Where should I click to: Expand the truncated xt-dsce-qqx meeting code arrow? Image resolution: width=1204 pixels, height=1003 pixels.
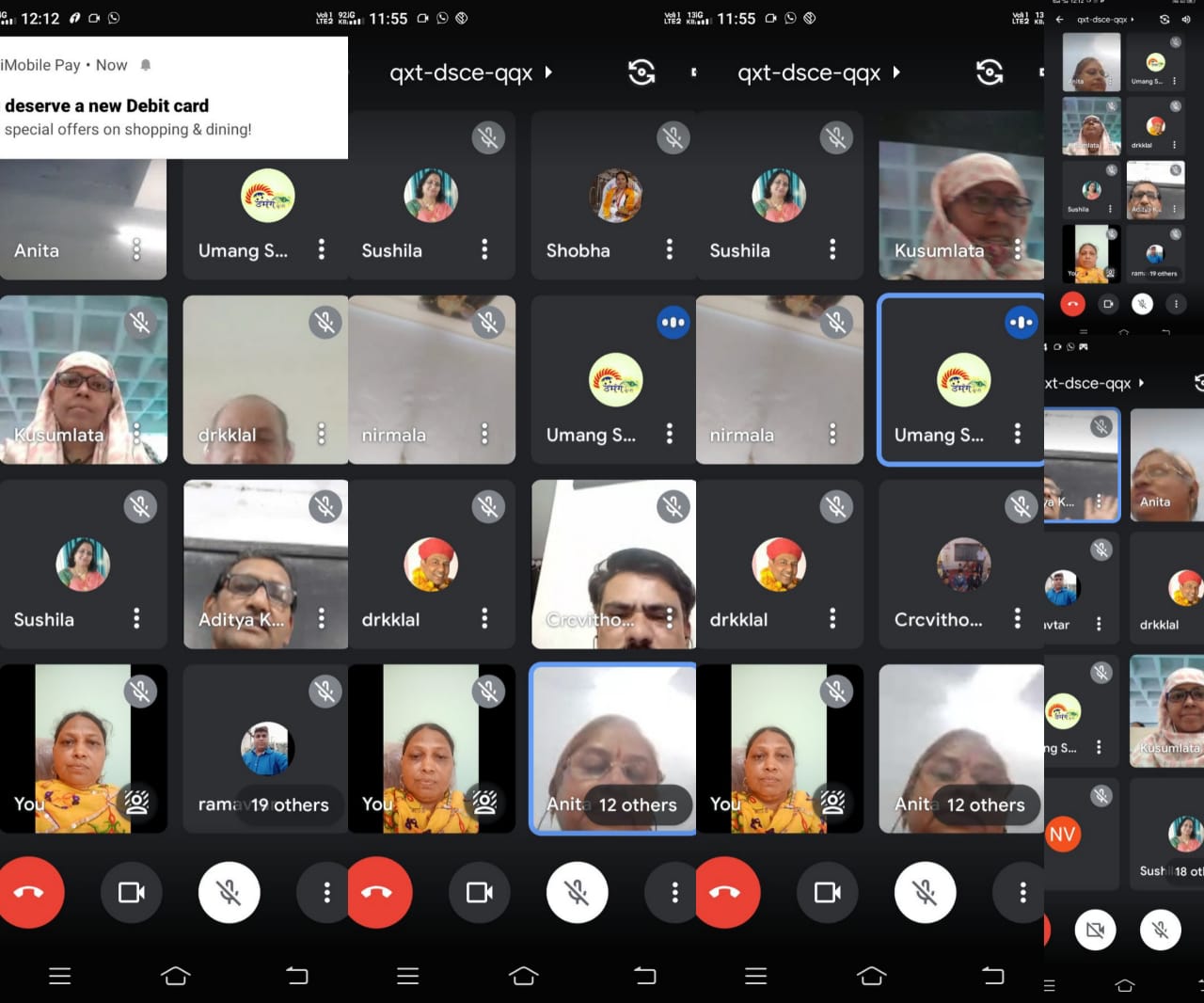coord(1141,383)
